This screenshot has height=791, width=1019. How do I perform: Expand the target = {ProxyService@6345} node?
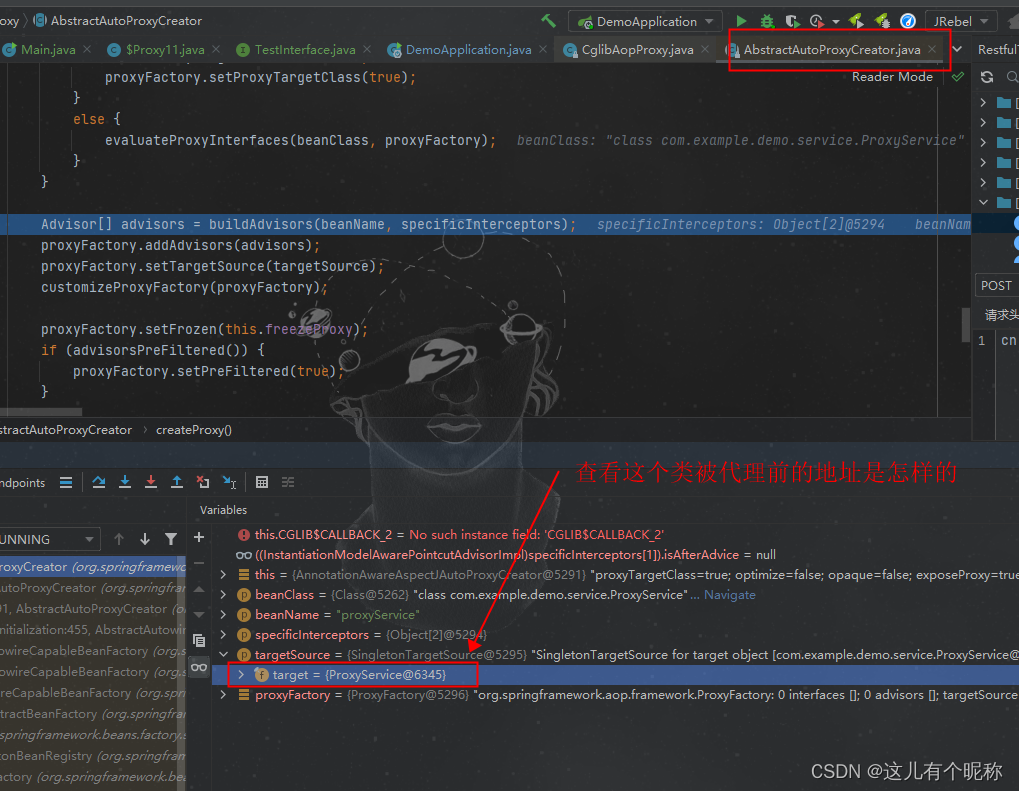coord(241,675)
